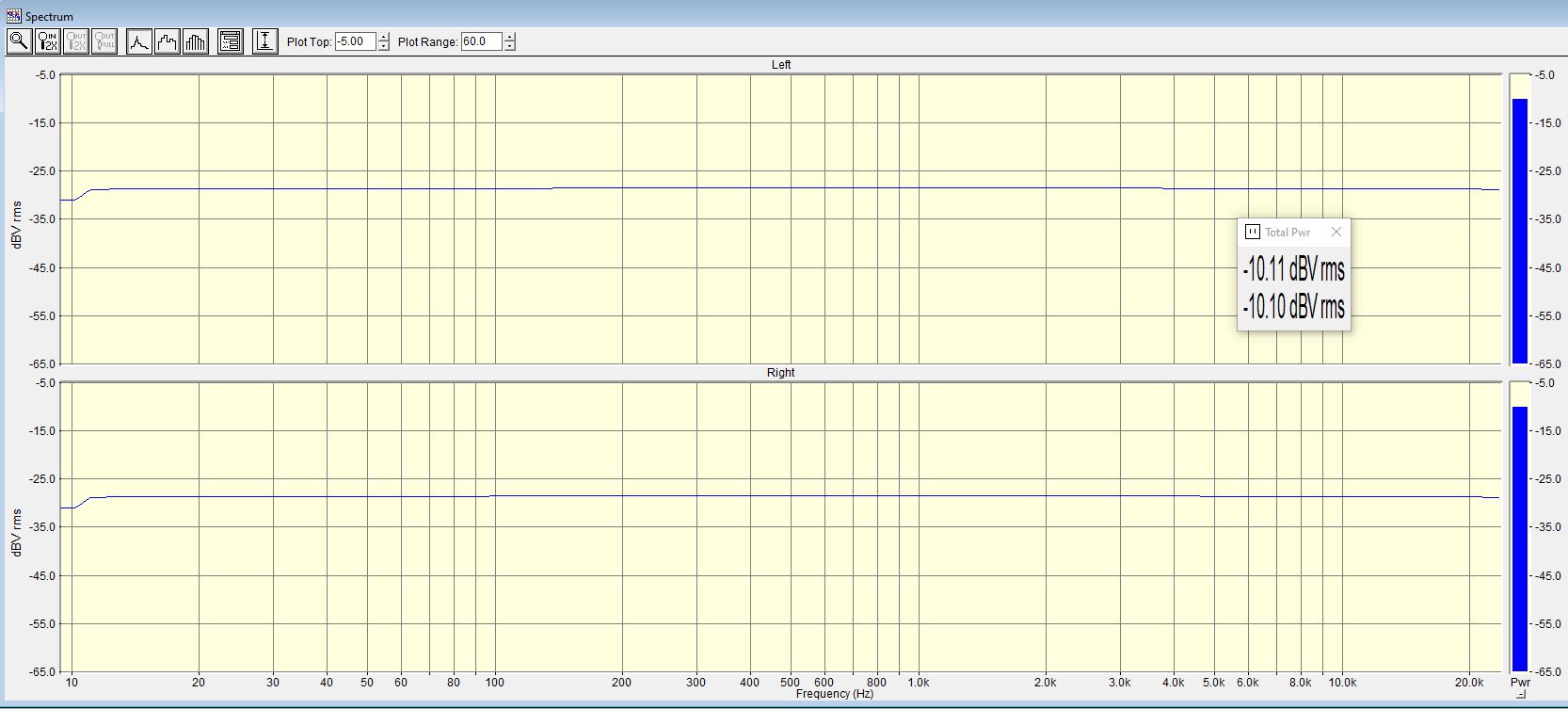Click the 800 frequency axis tick

tap(877, 683)
